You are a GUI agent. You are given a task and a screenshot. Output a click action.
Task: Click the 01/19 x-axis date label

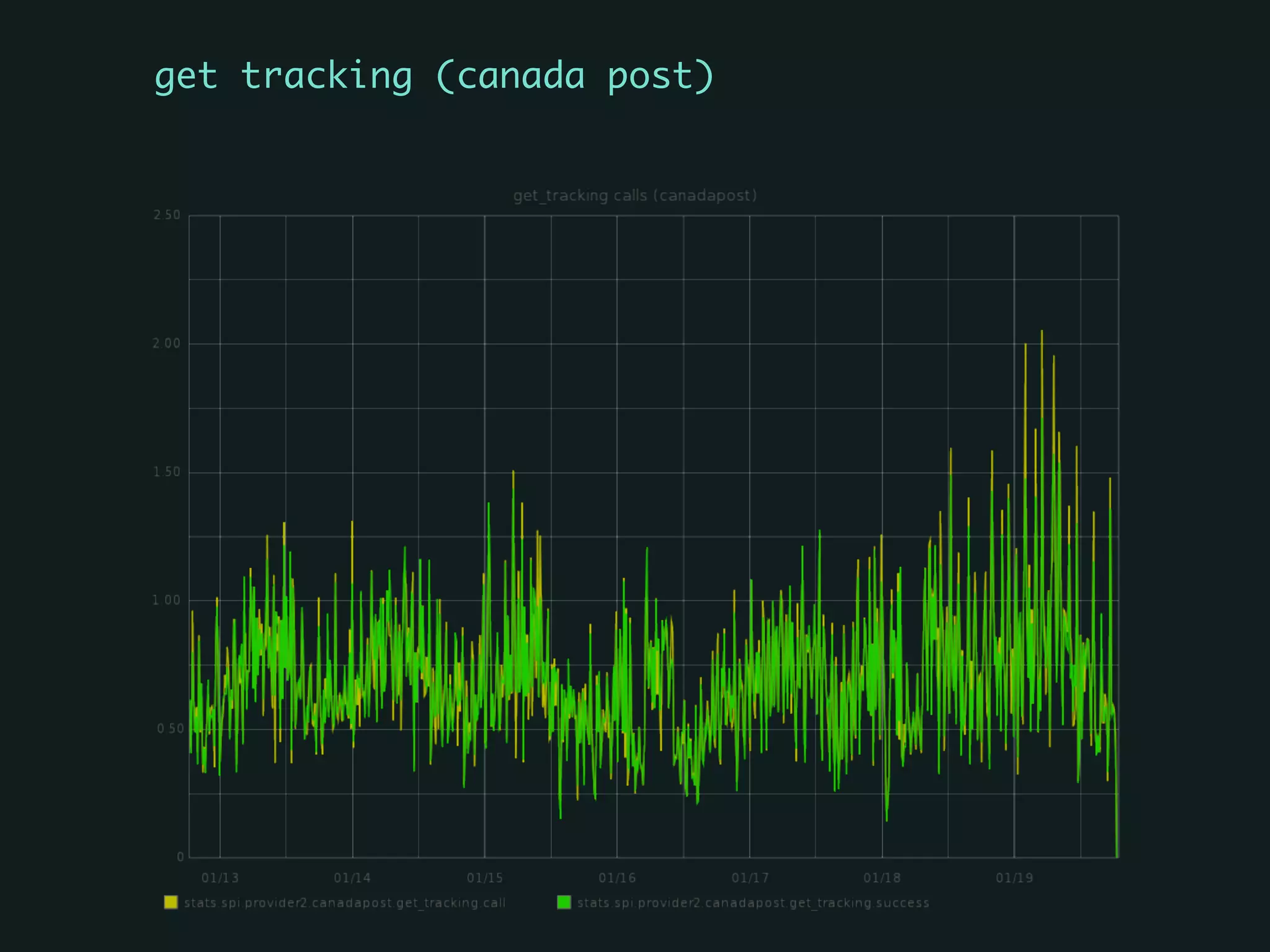point(1015,878)
